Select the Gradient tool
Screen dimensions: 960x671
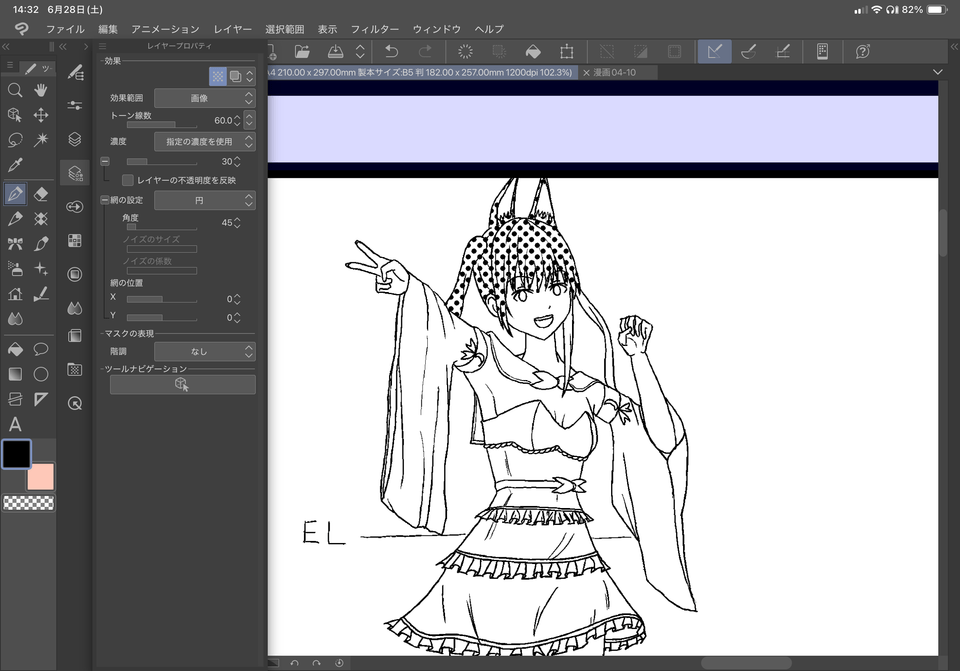point(15,374)
